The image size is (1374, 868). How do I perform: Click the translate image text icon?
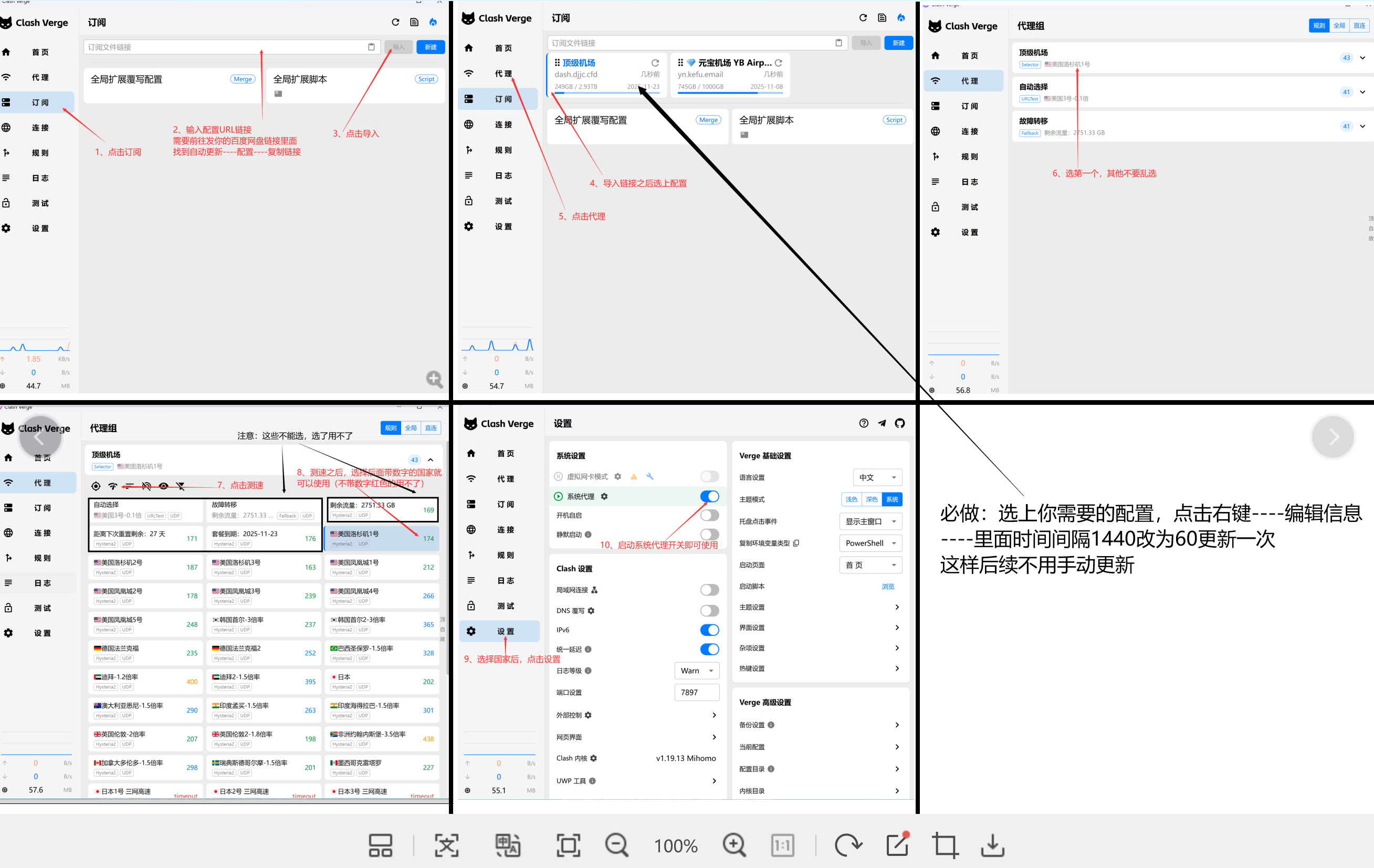click(x=507, y=845)
